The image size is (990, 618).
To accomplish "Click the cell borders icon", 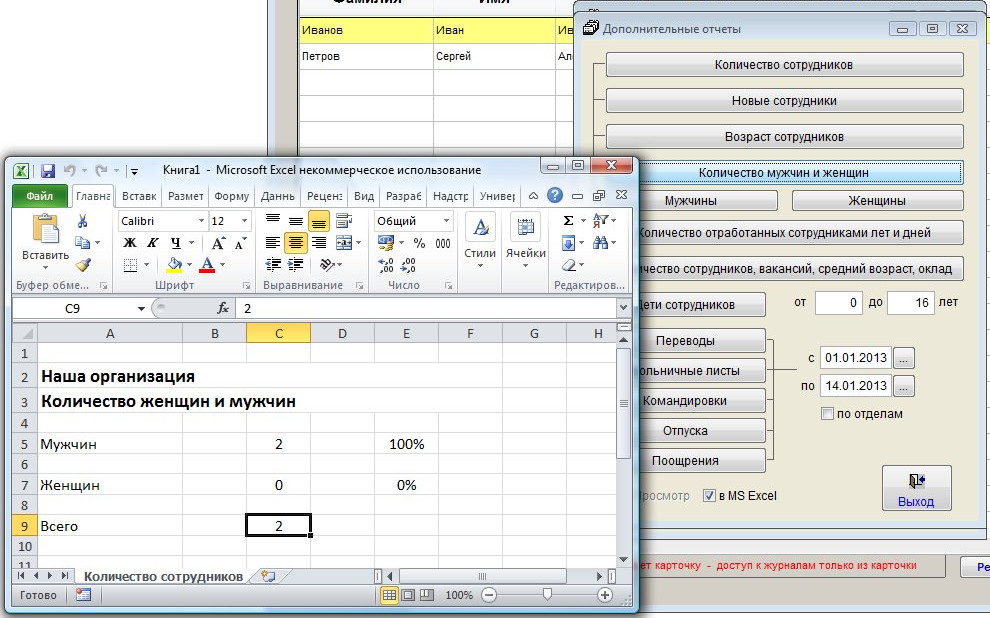I will 130,265.
